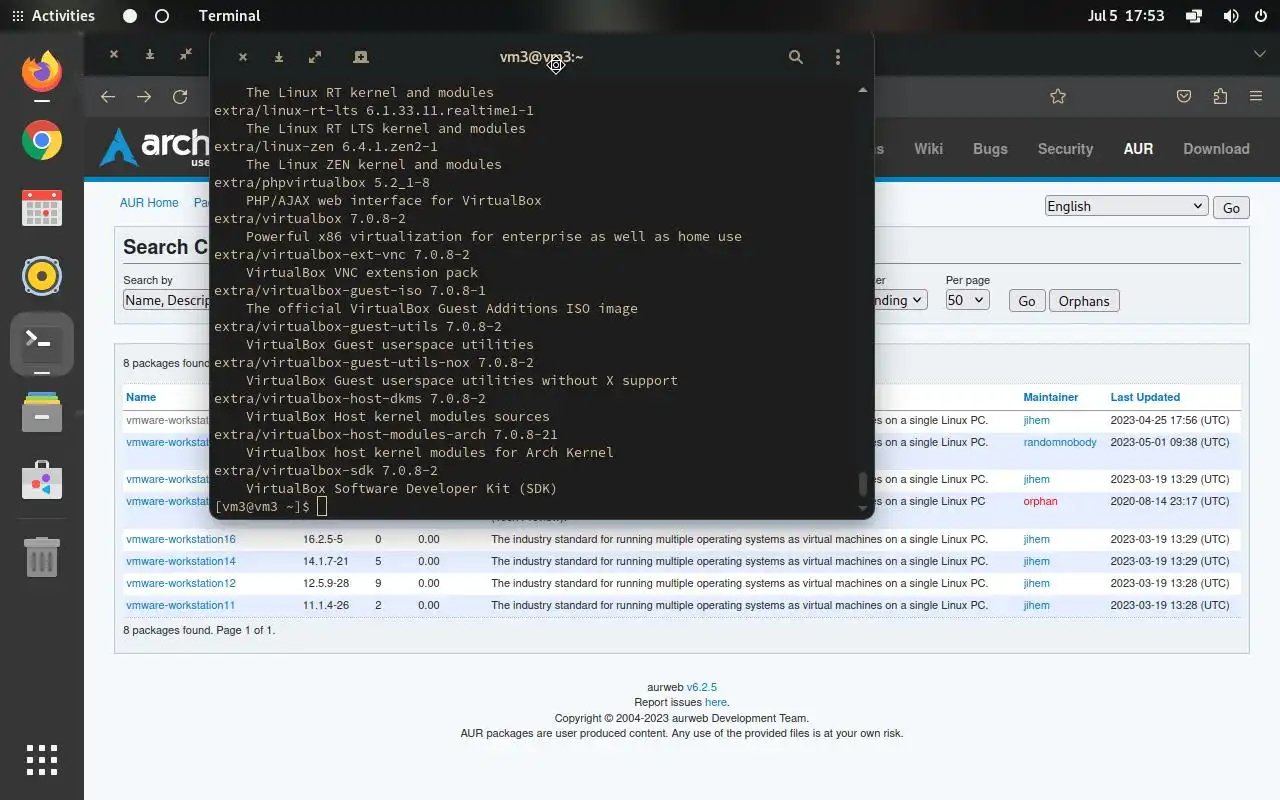The height and width of the screenshot is (800, 1280).
Task: Open the Trash in the dock
Action: pos(42,557)
